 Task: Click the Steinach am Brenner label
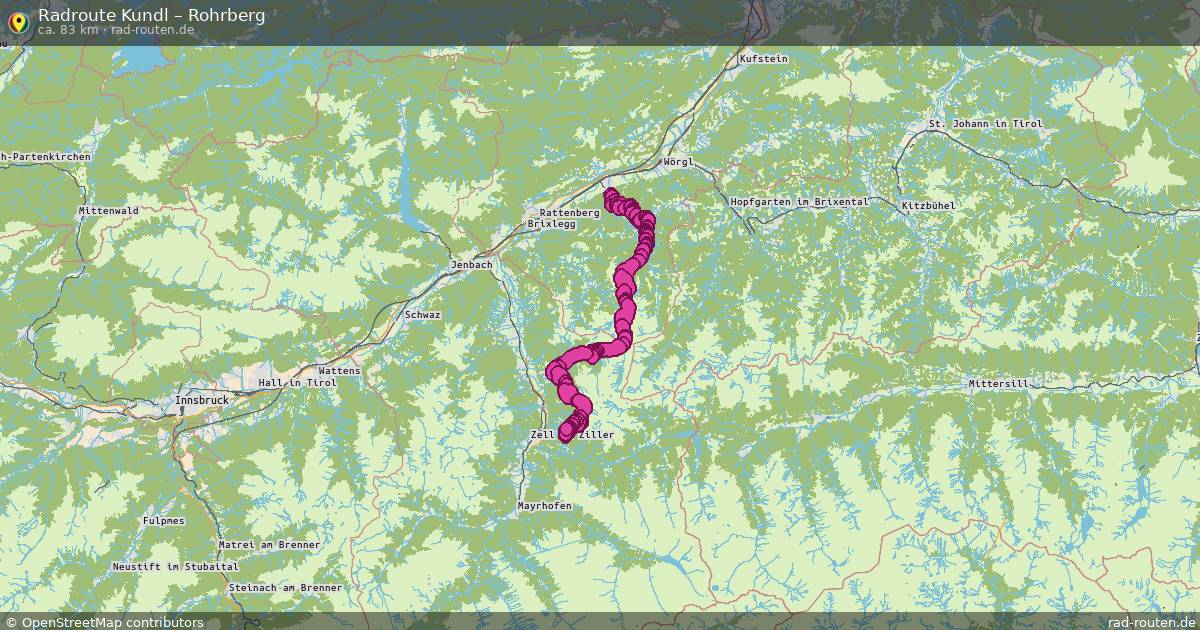click(285, 588)
